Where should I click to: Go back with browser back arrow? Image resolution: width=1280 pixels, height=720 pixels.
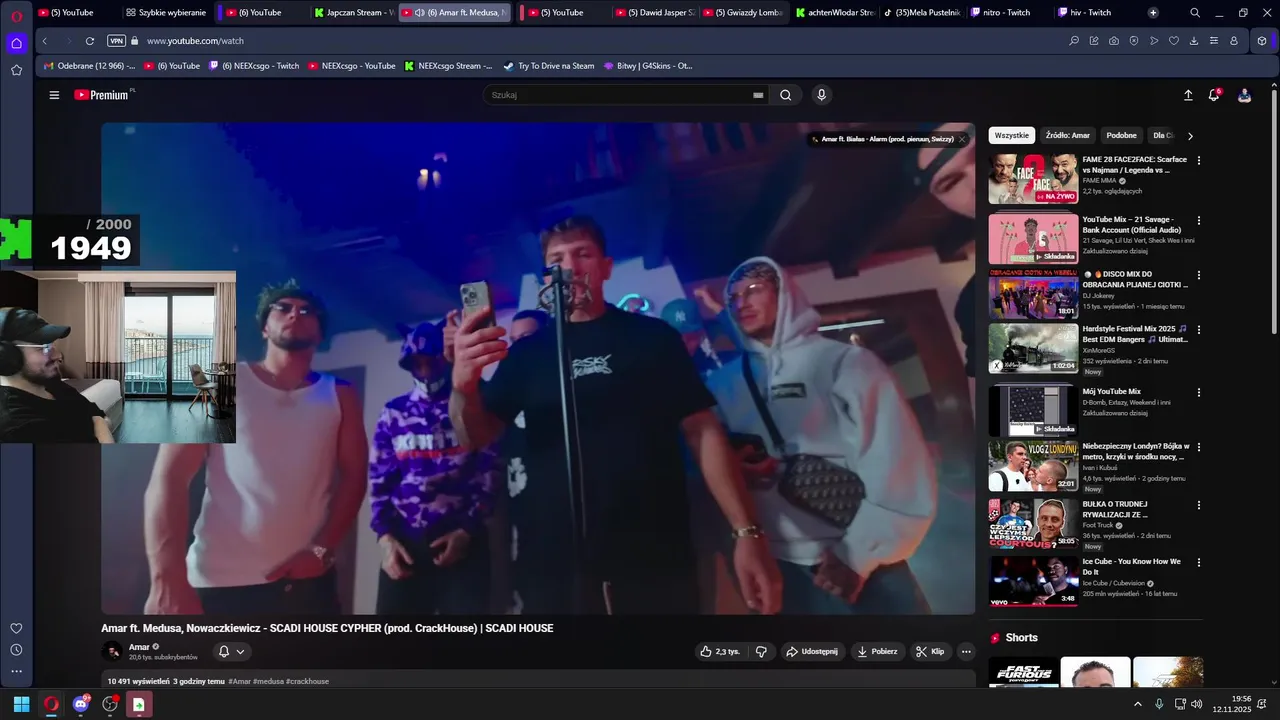(x=45, y=41)
